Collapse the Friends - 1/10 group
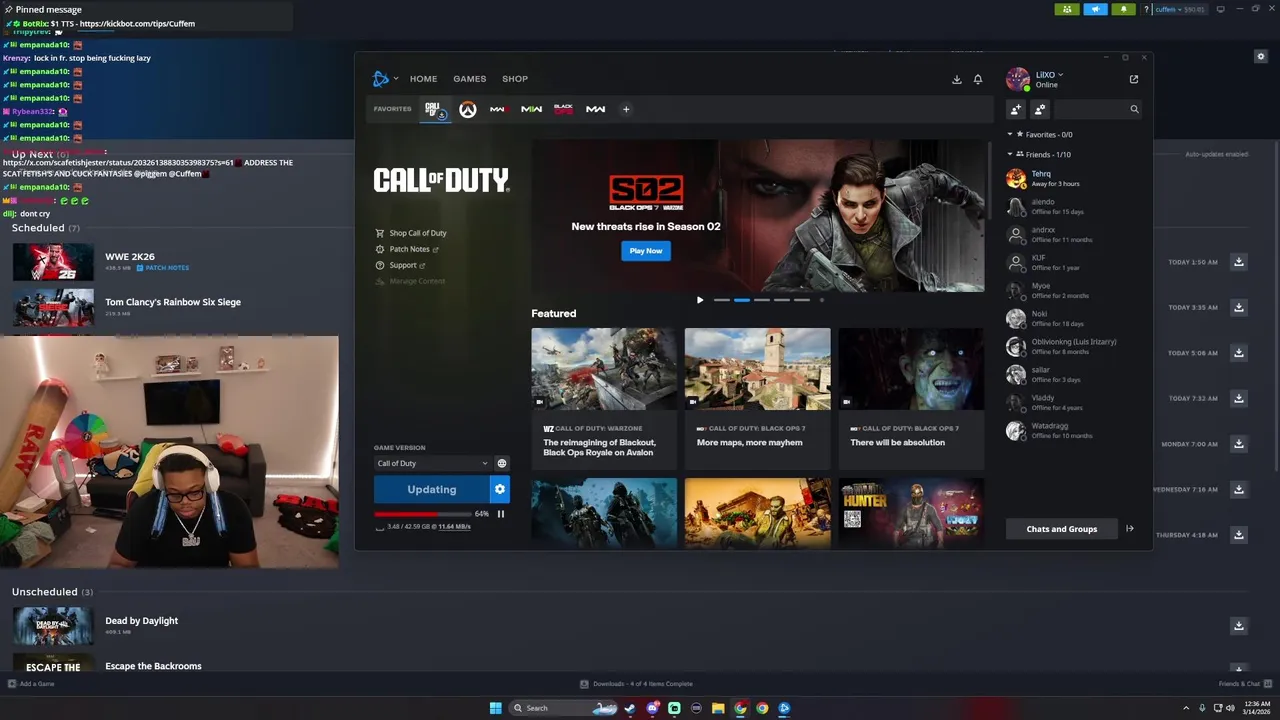Viewport: 1280px width, 720px height. tap(1010, 154)
